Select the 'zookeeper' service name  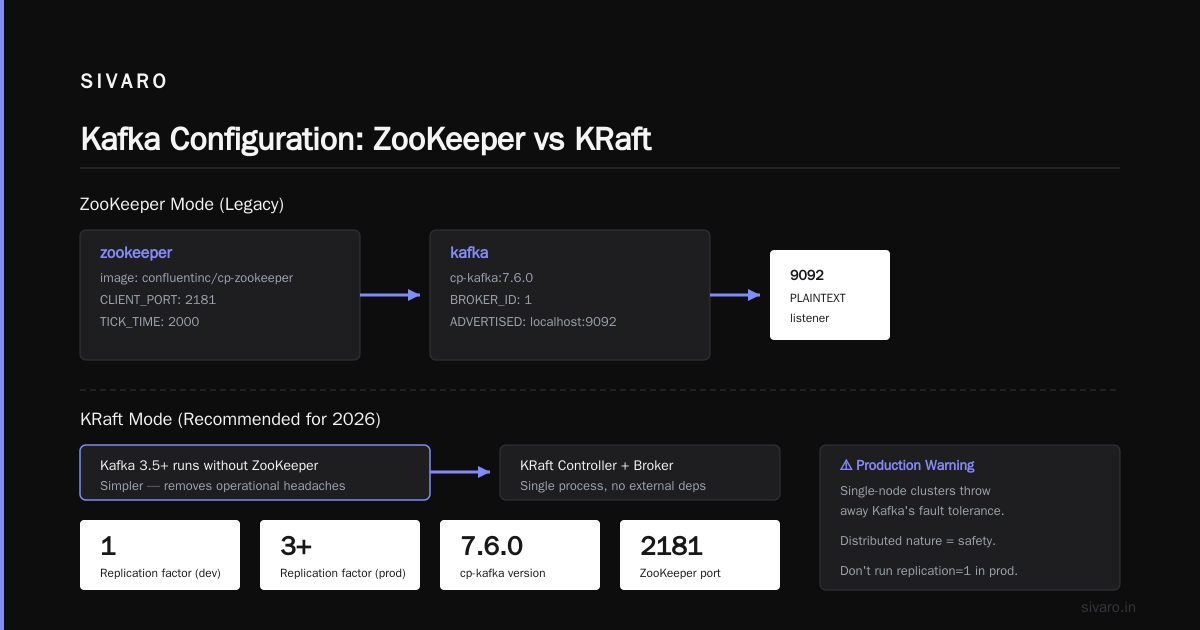click(x=136, y=253)
